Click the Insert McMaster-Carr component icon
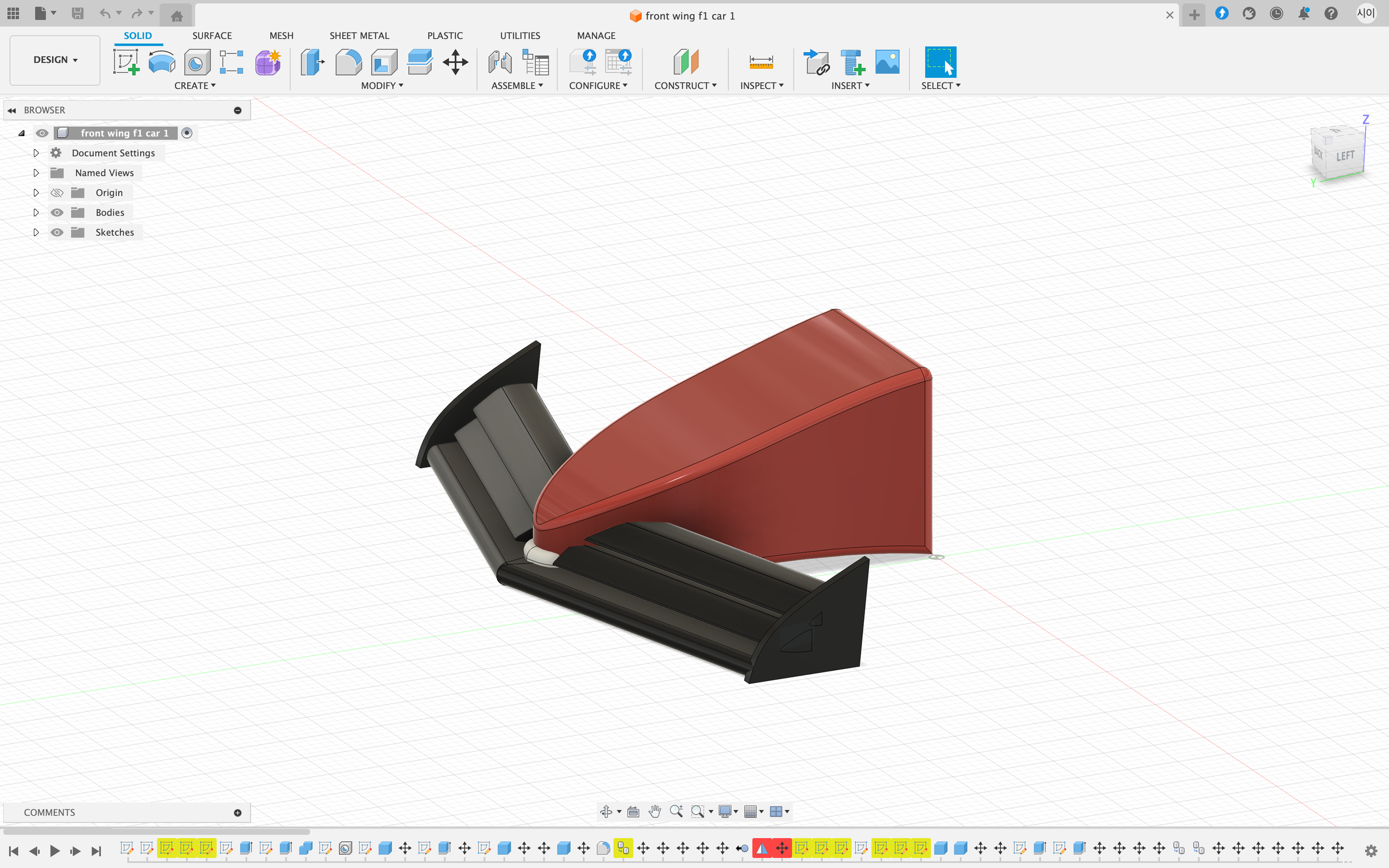Image resolution: width=1389 pixels, height=868 pixels. [x=852, y=62]
